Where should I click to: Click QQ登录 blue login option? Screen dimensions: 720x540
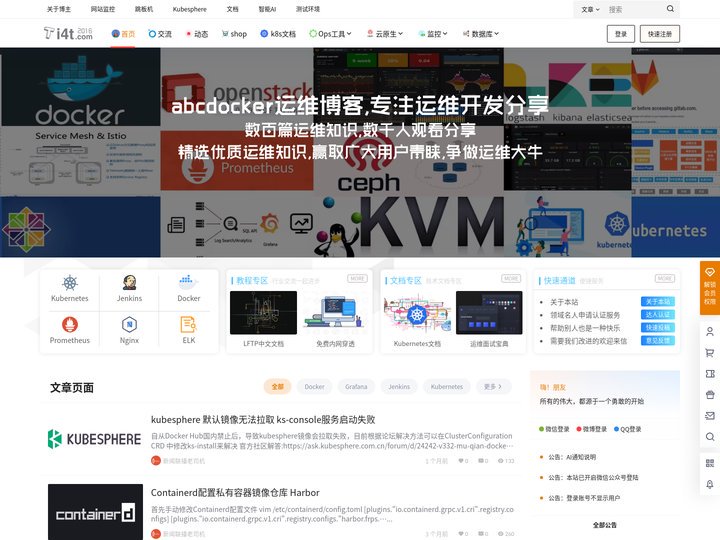point(628,429)
